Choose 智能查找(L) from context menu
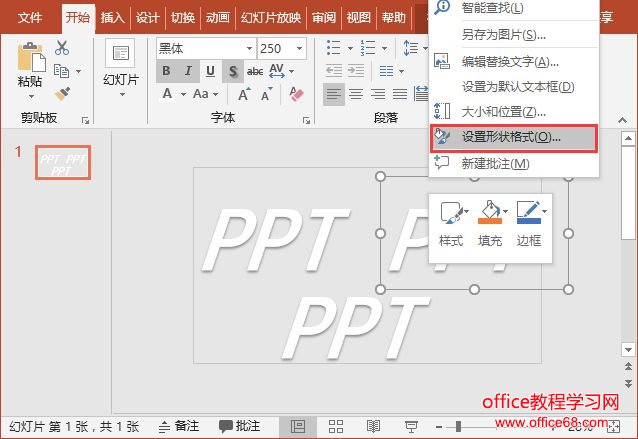 pyautogui.click(x=514, y=8)
